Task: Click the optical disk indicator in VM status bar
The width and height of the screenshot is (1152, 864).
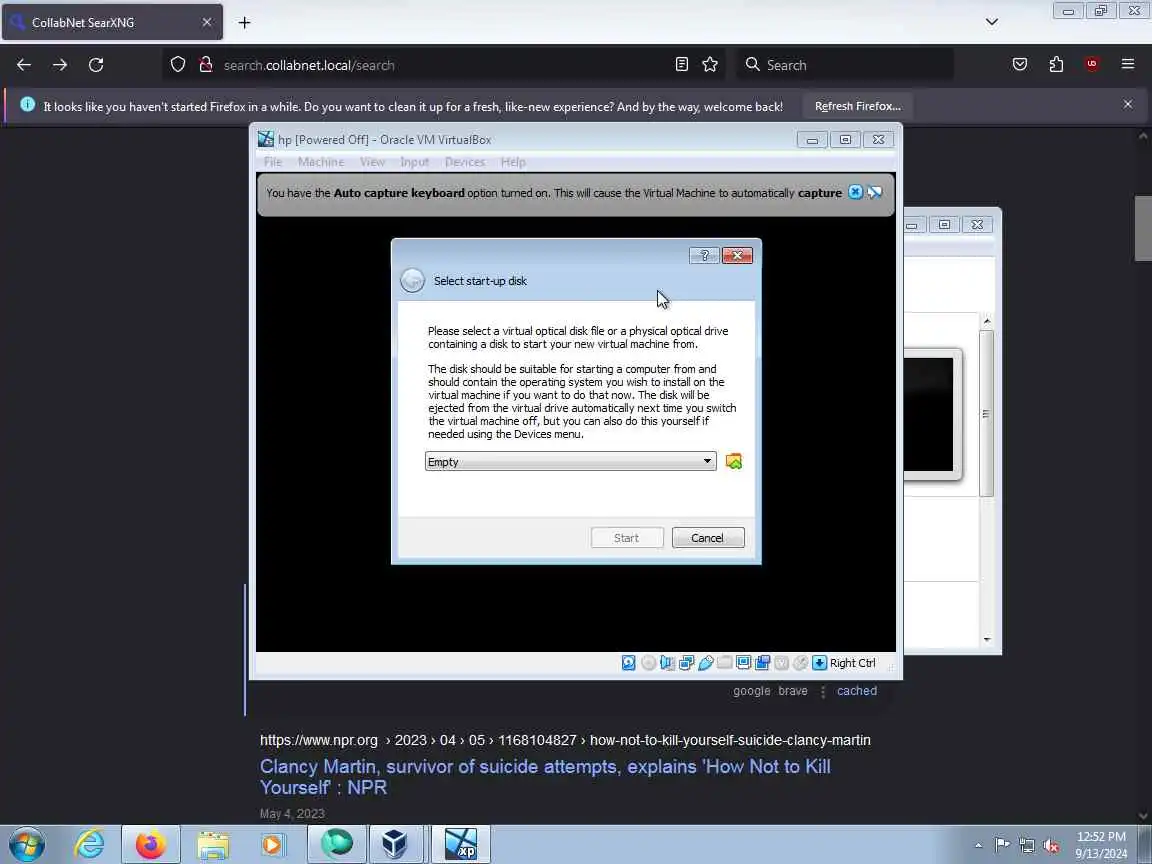Action: point(648,663)
